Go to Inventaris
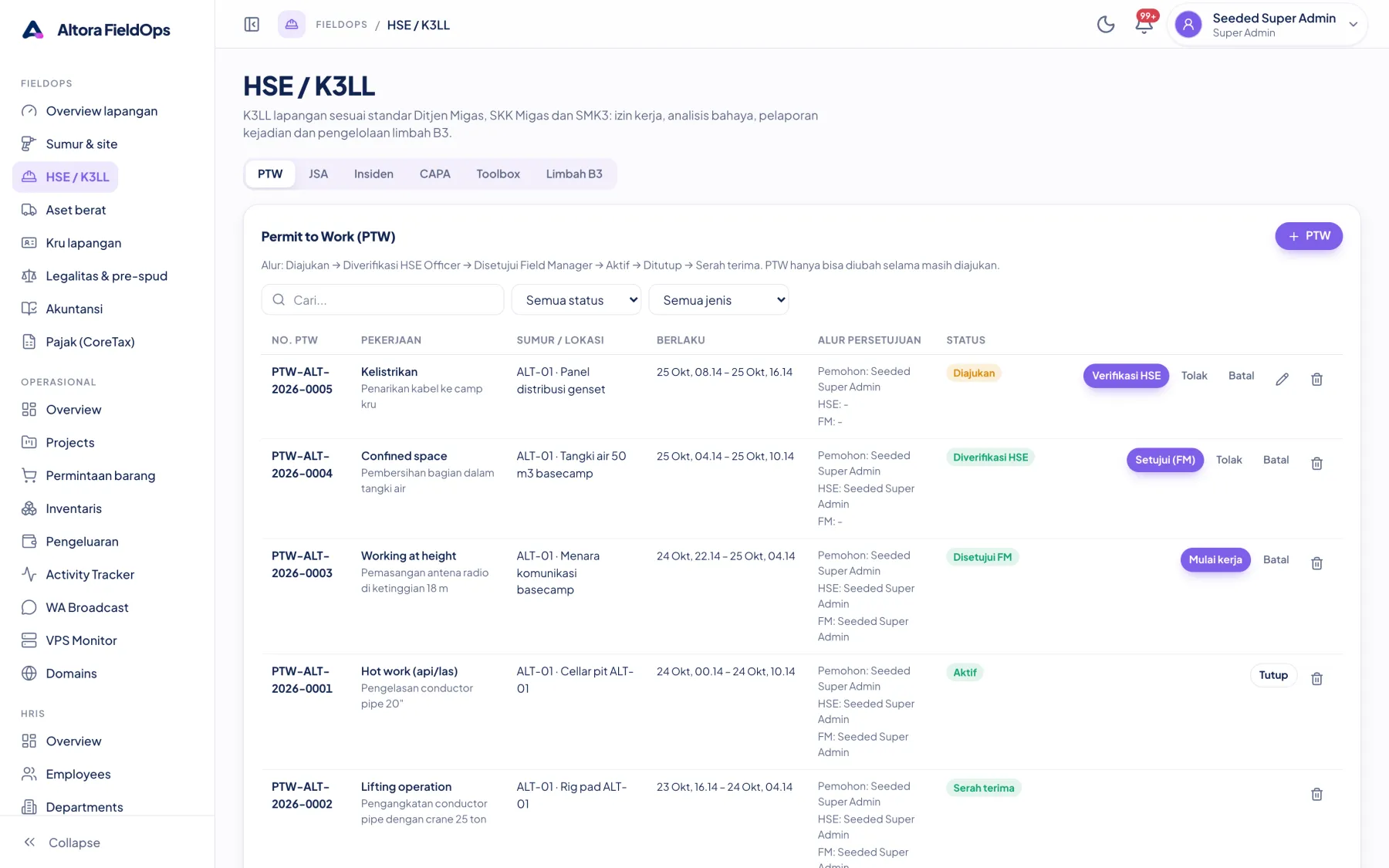 73,508
